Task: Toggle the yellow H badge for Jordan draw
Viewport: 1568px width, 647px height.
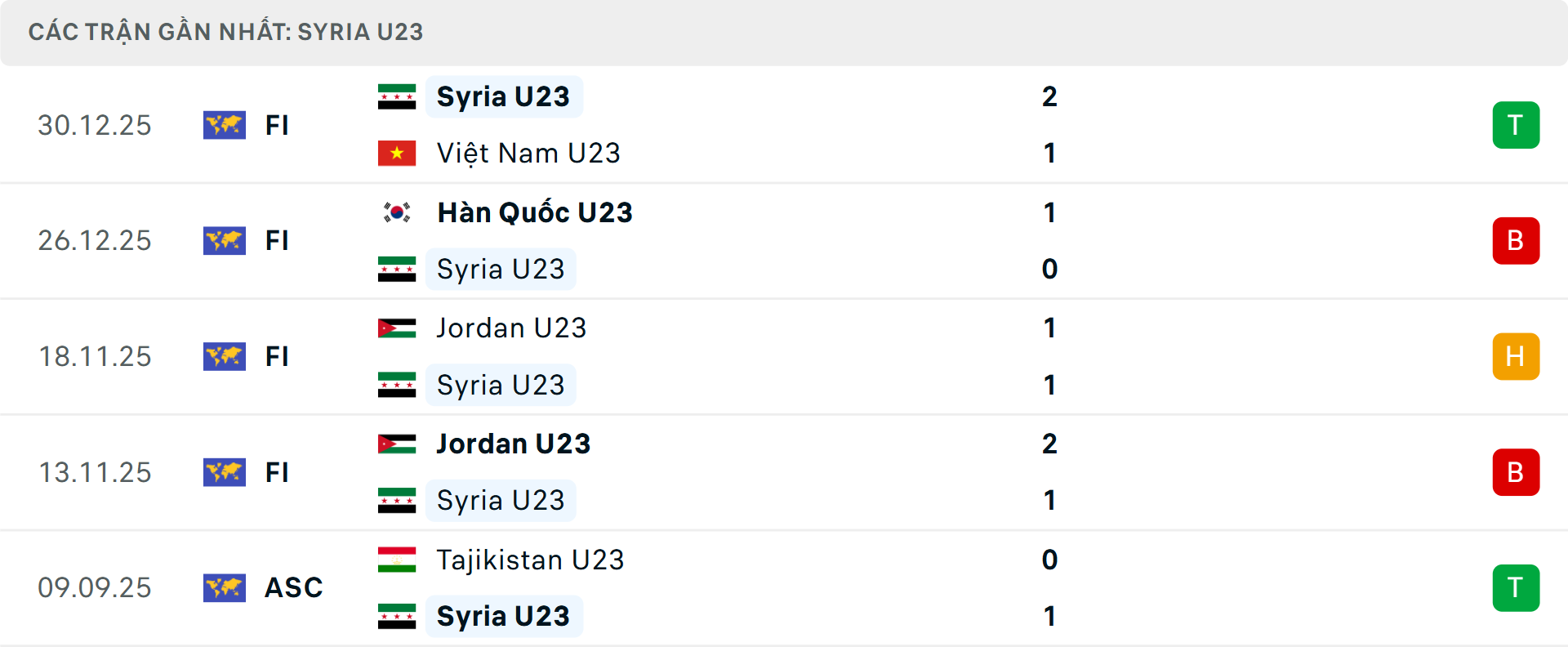Action: [1517, 356]
